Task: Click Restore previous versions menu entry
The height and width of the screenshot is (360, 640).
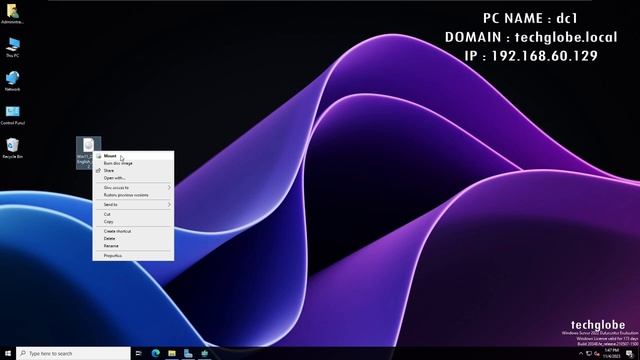Action: (x=133, y=195)
